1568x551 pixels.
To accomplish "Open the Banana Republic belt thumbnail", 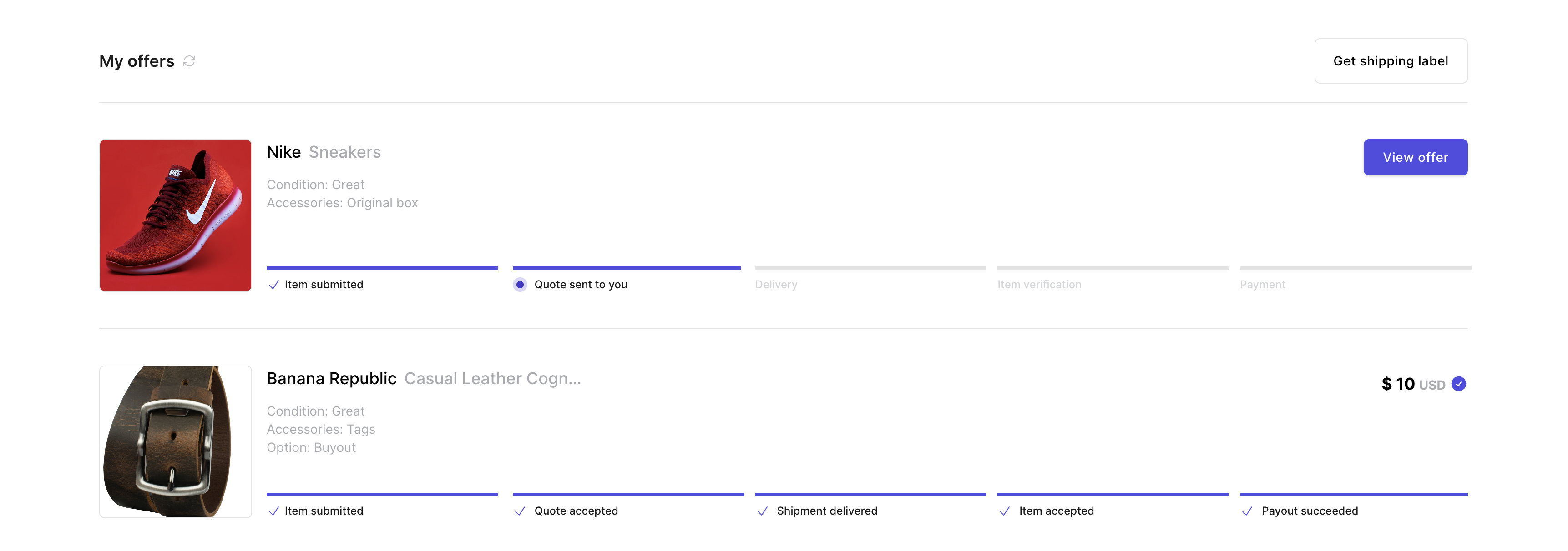I will click(175, 441).
